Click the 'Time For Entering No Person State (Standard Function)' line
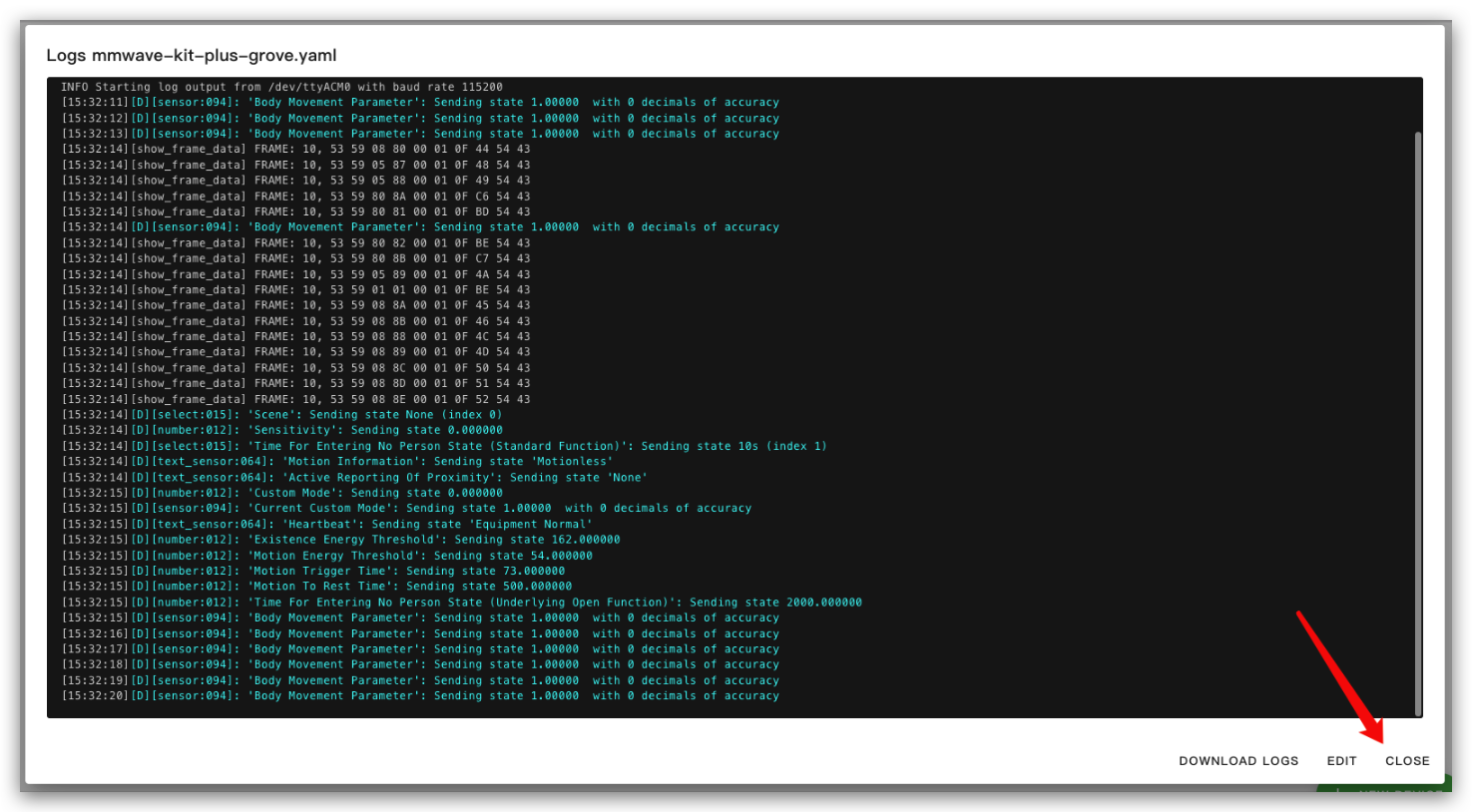 point(444,446)
